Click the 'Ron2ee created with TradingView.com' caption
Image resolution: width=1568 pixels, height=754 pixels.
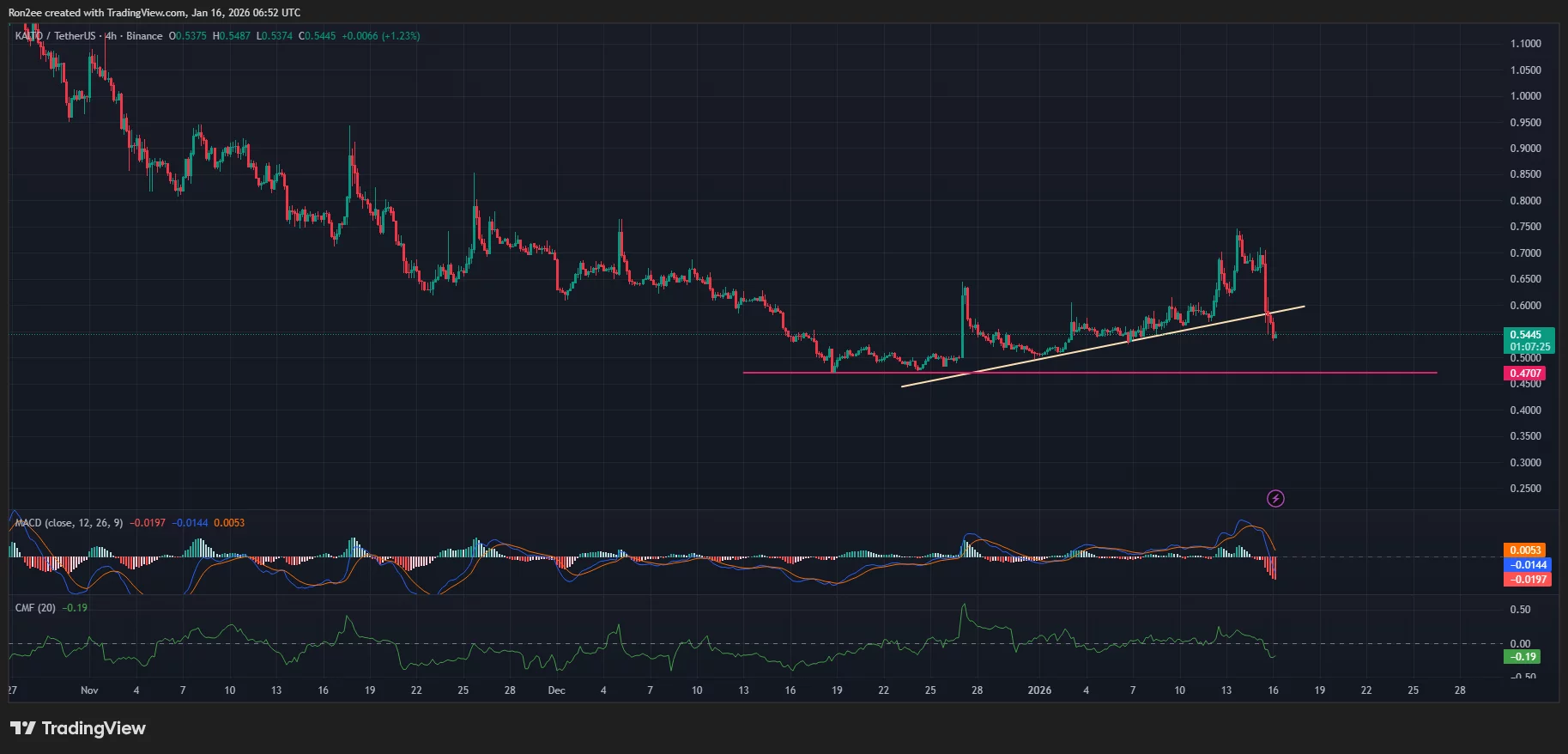[x=154, y=12]
